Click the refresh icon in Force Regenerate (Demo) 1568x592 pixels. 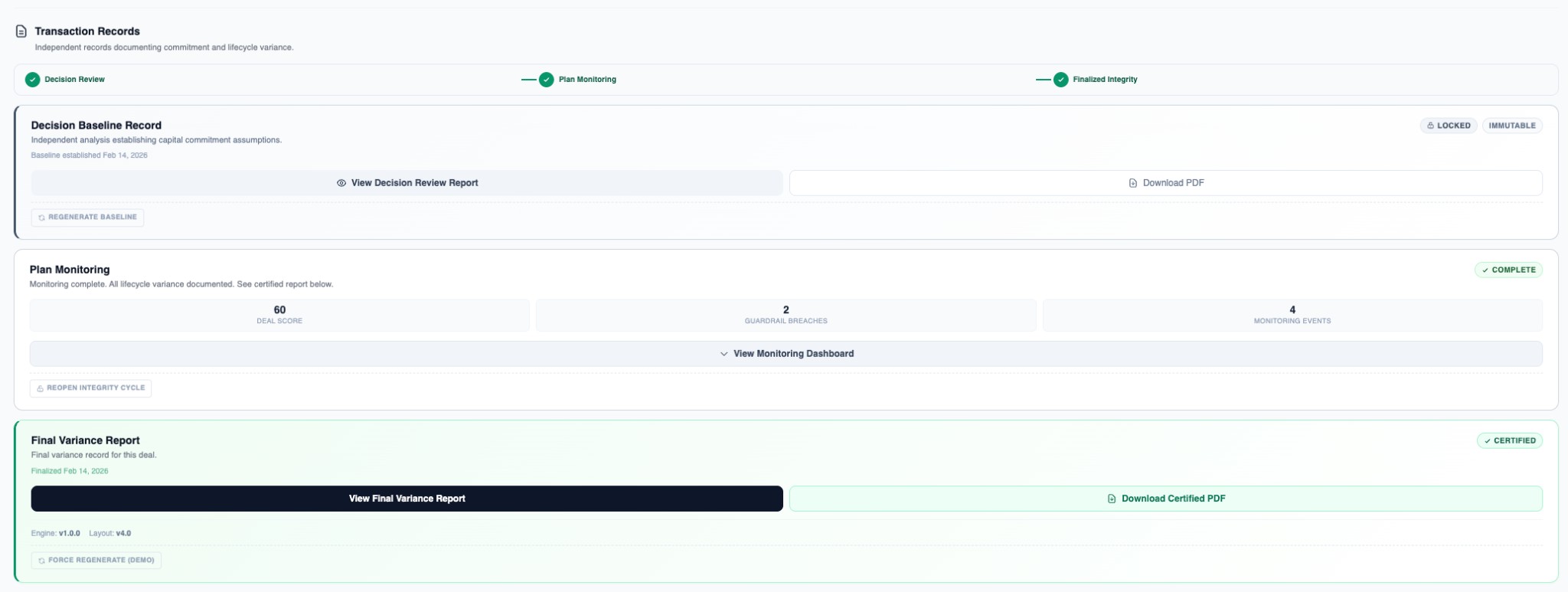coord(41,561)
